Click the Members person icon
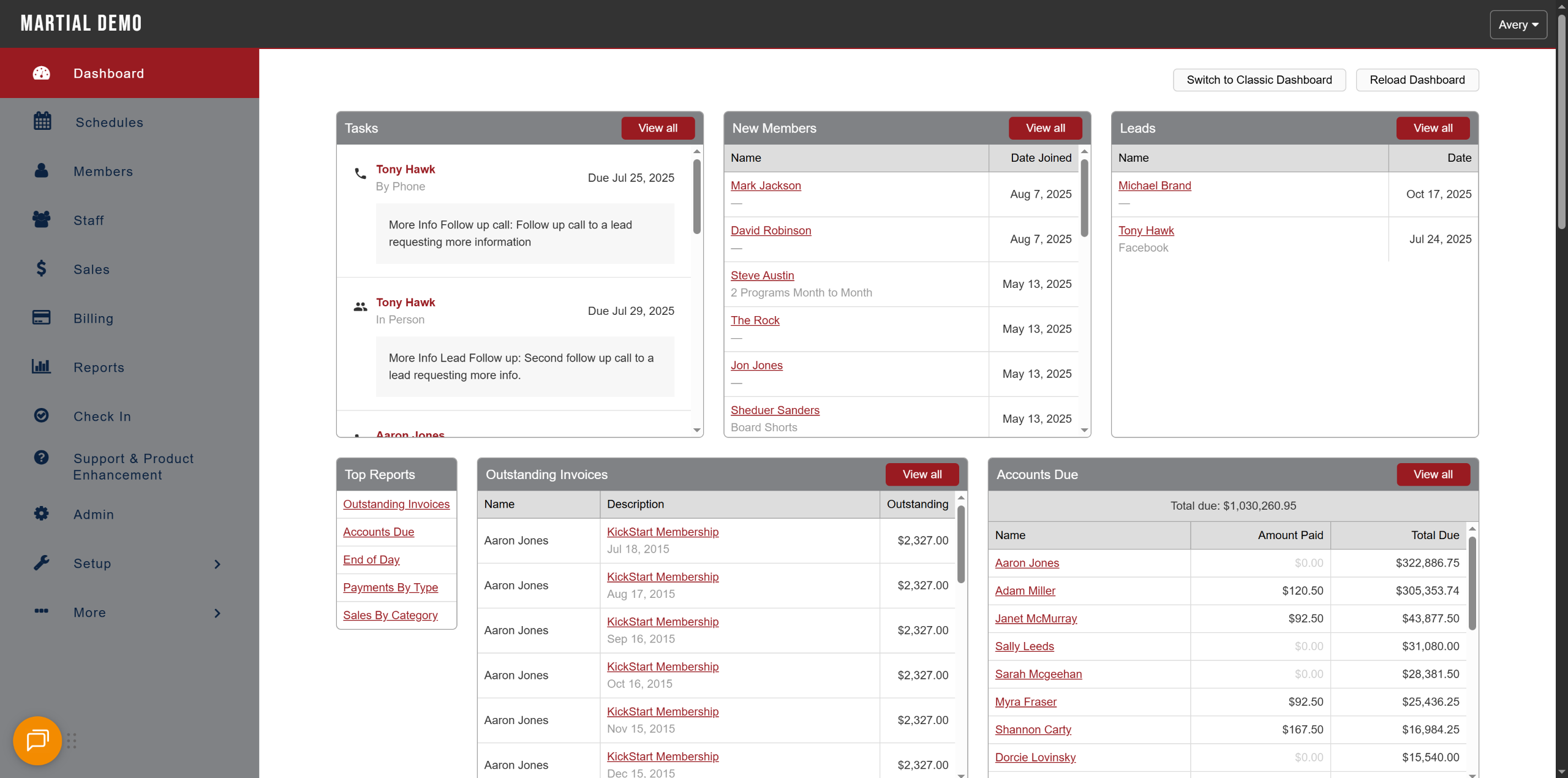The width and height of the screenshot is (1568, 778). 42,170
